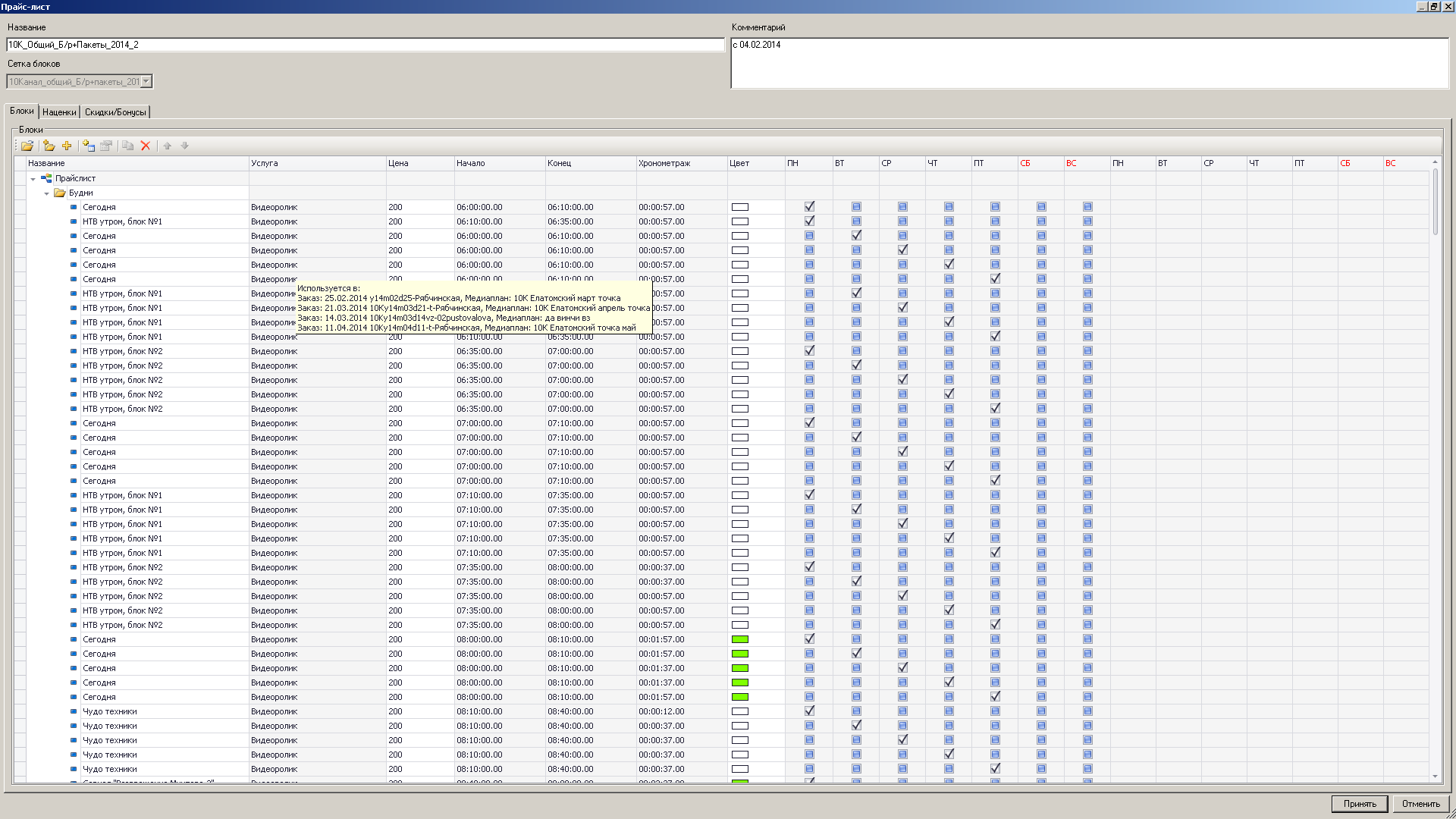The image size is (1456, 819).
Task: Uncheck ticked ПН box in Сегодня 08:00 row
Action: pyautogui.click(x=809, y=639)
